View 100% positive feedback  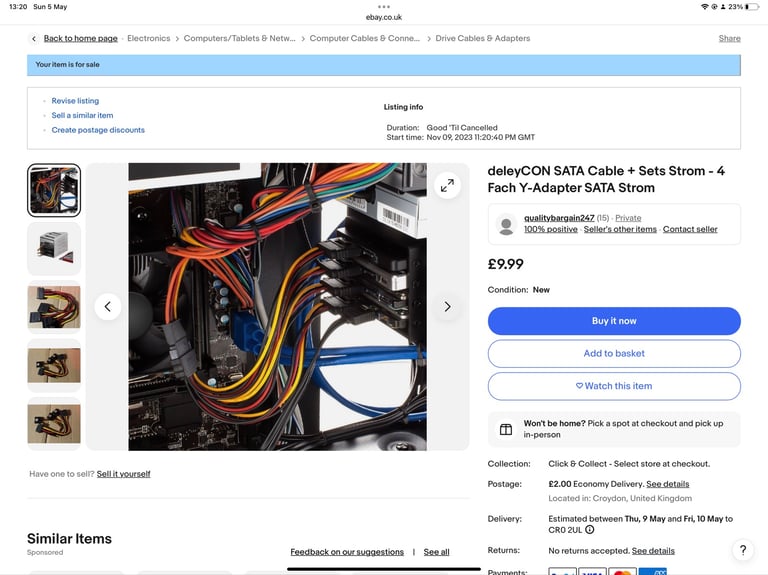click(x=551, y=229)
